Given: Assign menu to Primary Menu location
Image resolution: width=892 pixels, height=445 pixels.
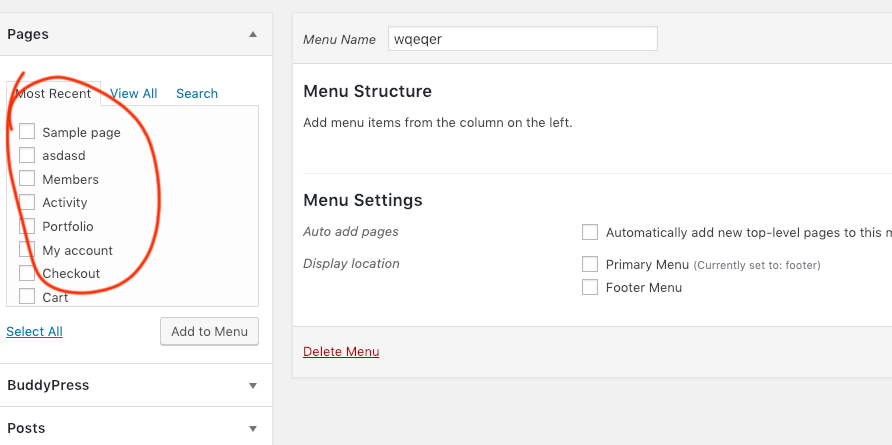Looking at the screenshot, I should coord(590,264).
